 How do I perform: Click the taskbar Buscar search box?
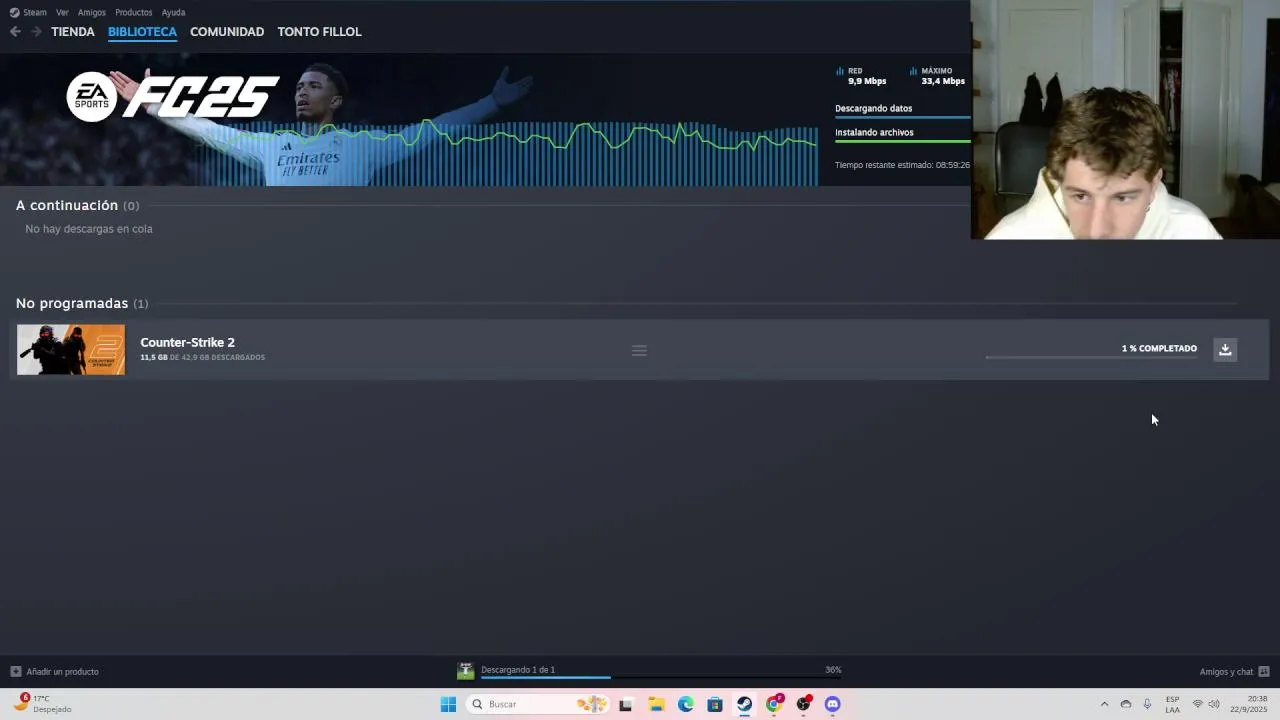coord(539,704)
